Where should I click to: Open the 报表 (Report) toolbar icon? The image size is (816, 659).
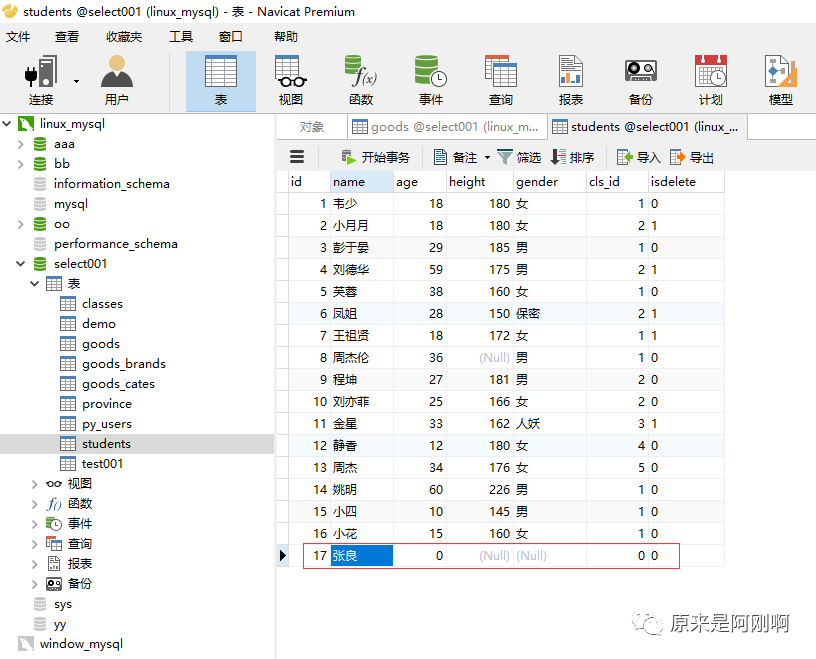click(570, 81)
